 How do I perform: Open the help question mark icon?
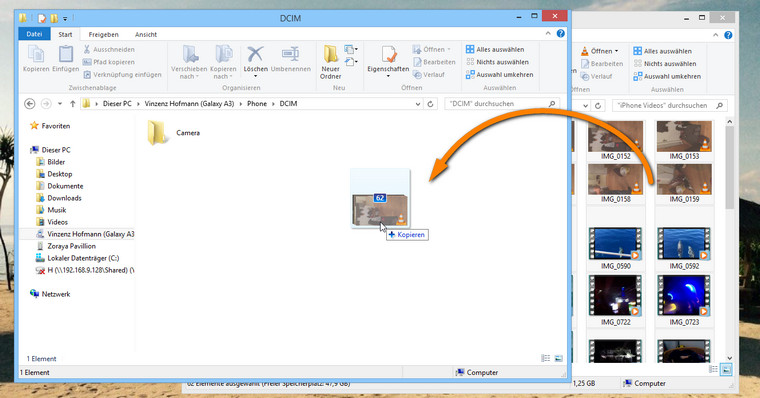(x=560, y=33)
